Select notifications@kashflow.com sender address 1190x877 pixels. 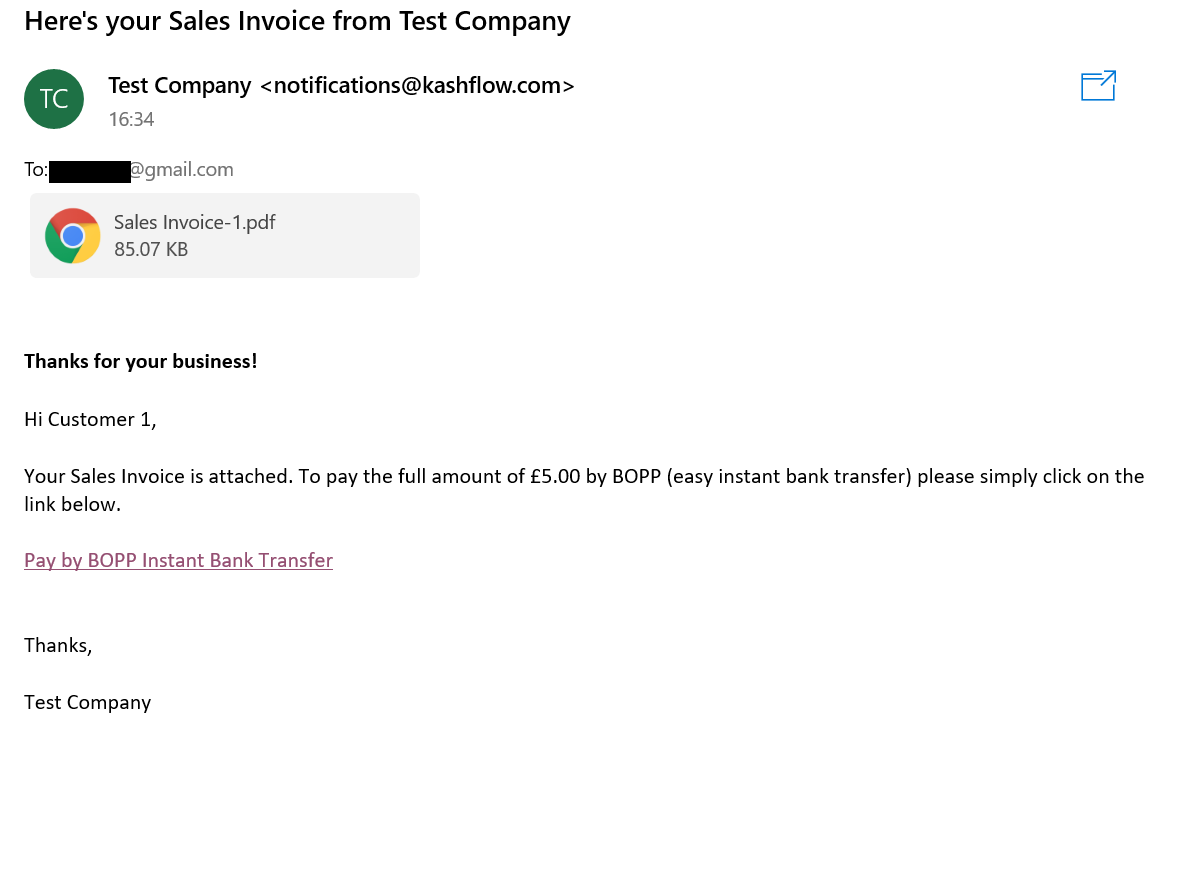tap(417, 86)
